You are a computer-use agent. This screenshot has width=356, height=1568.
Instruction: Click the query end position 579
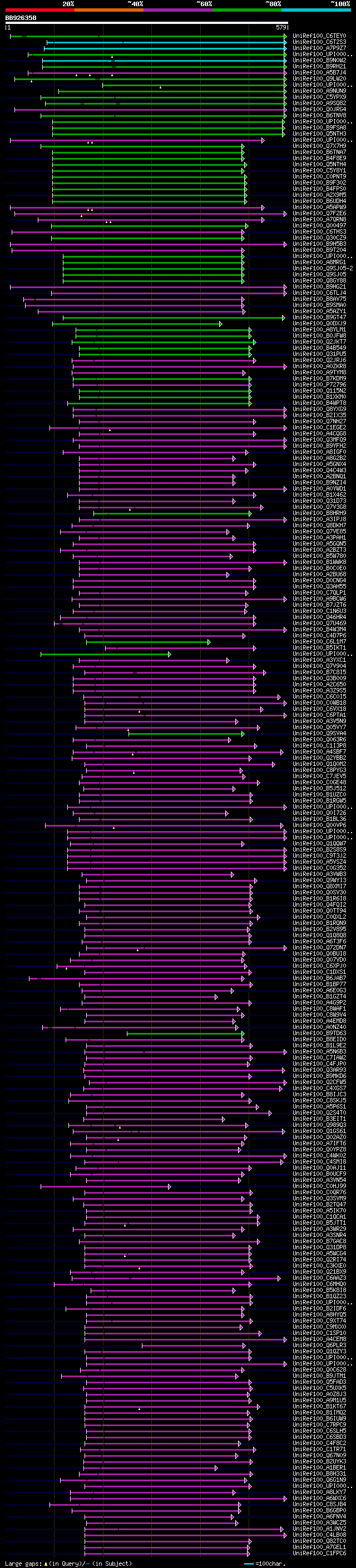(280, 27)
